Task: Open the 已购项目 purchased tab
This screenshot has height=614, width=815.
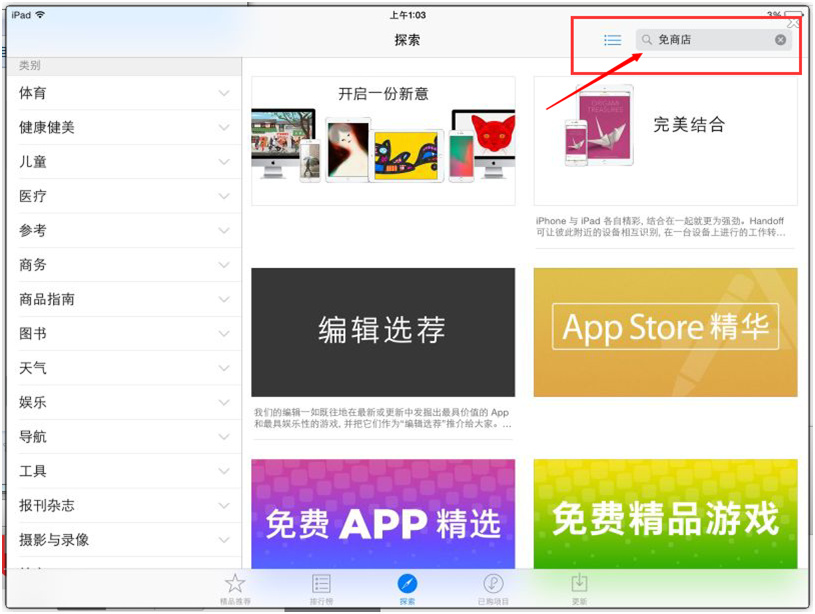Action: pyautogui.click(x=493, y=589)
